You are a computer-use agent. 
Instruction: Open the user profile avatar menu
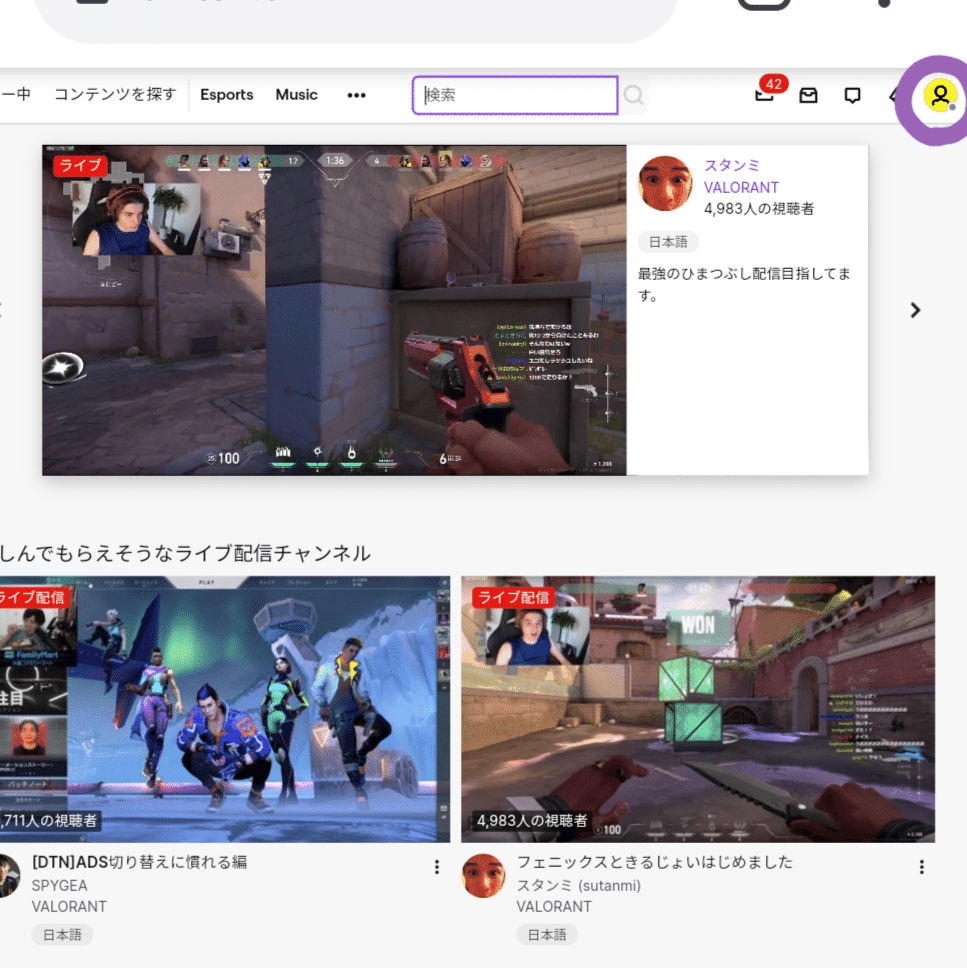[939, 96]
